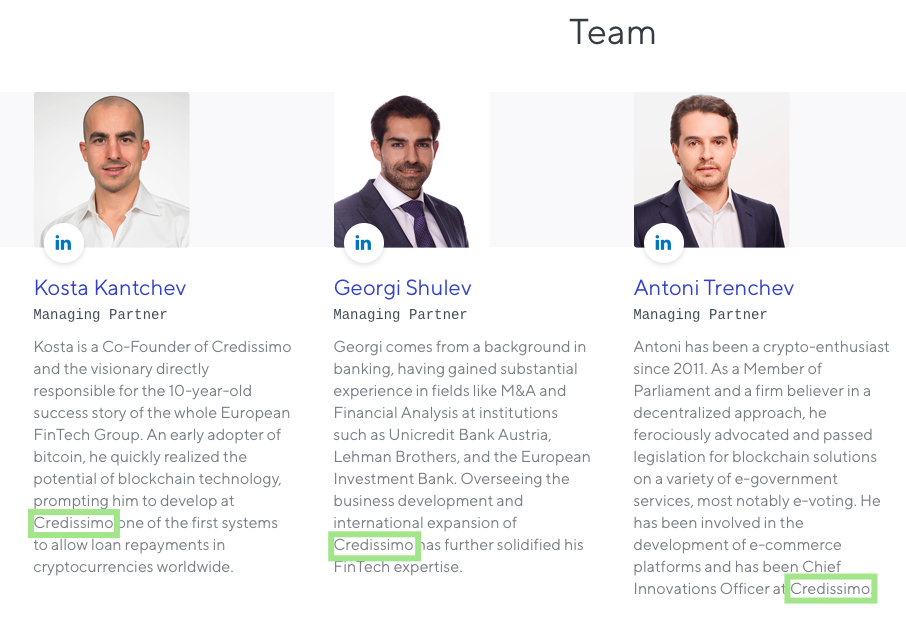Open Antoni Trenchev's LinkedIn icon
The width and height of the screenshot is (906, 624).
pos(663,243)
